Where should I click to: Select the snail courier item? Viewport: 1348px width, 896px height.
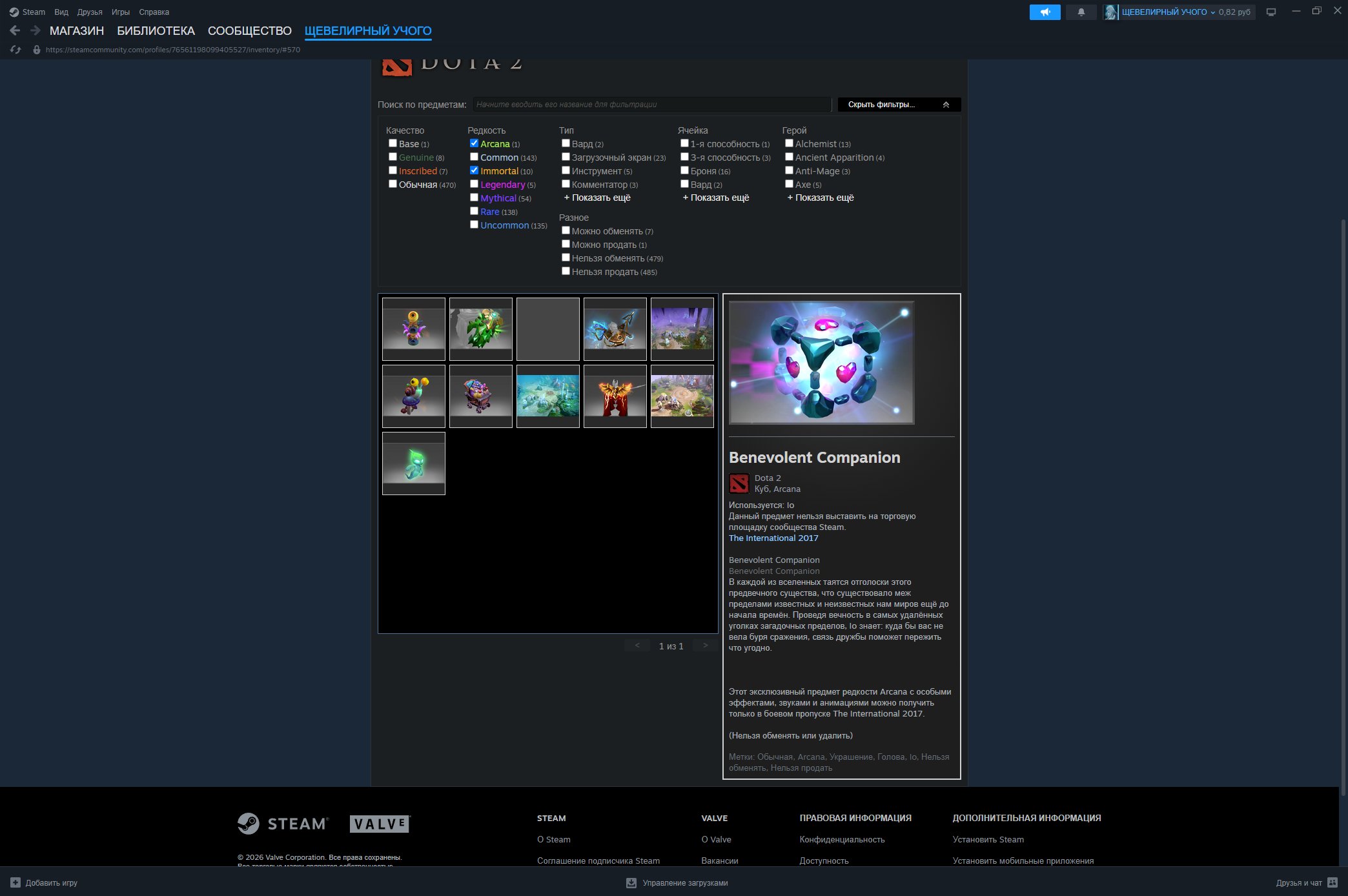click(x=414, y=396)
